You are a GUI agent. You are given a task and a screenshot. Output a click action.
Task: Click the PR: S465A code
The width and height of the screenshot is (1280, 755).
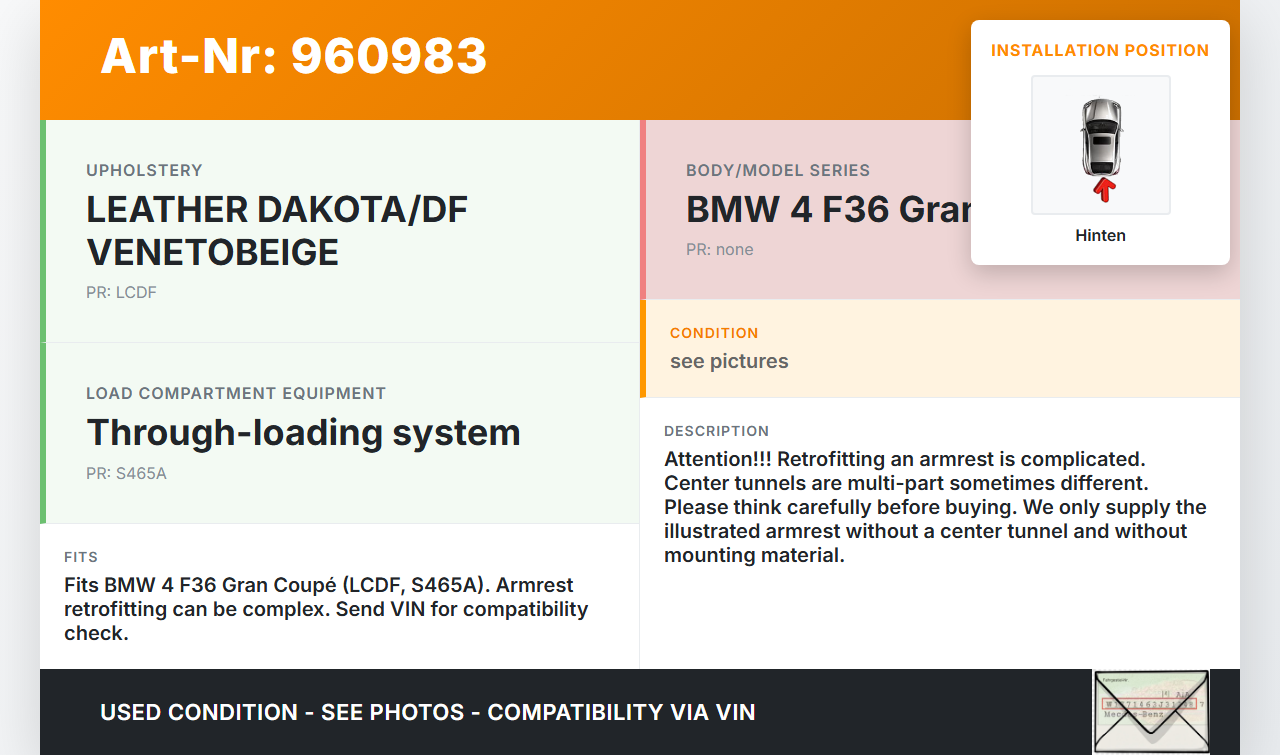126,473
